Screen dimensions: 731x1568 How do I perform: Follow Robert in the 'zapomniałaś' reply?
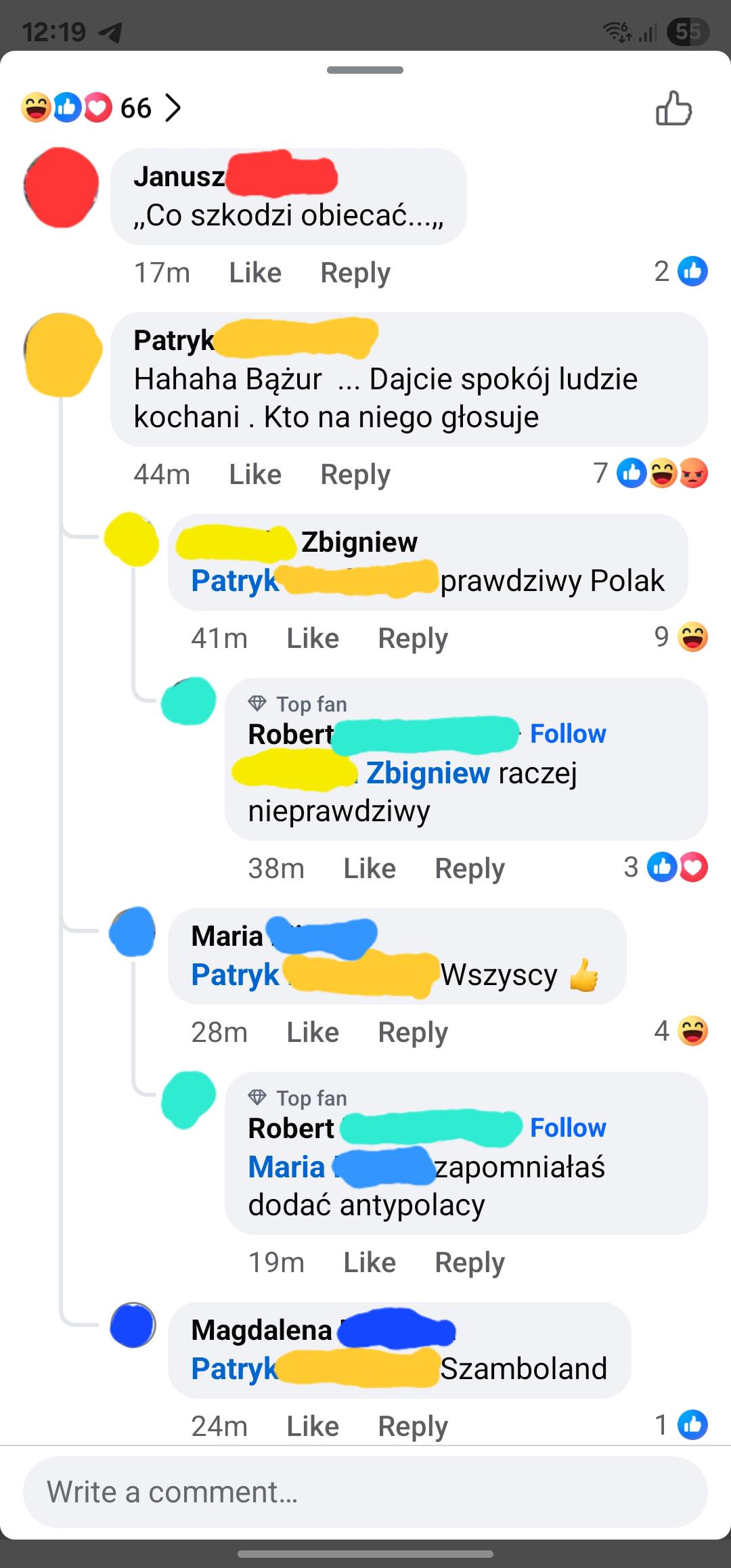(568, 1128)
